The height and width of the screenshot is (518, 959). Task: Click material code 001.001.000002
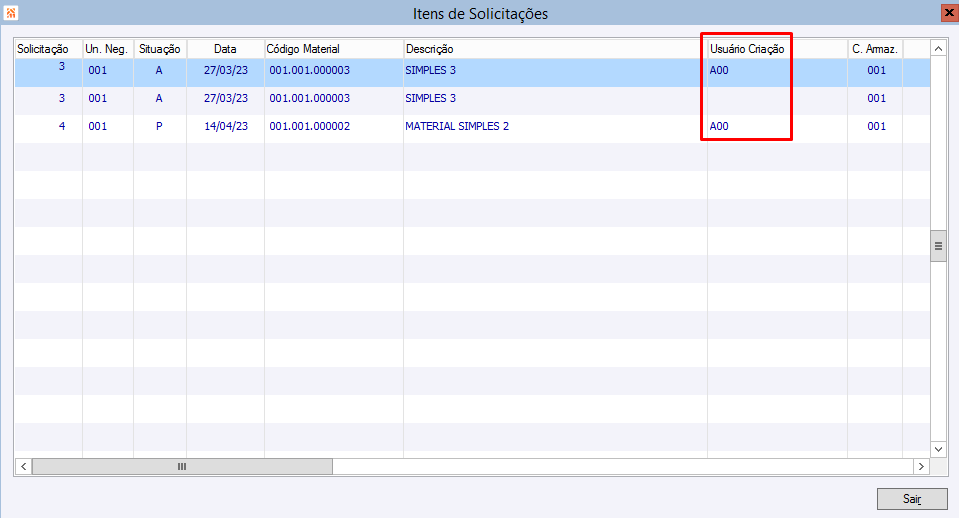[309, 126]
